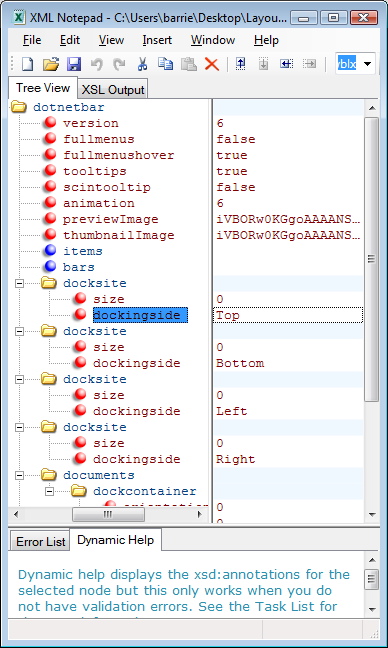
Task: Click red icon beside thumbnailImage
Action: point(50,235)
